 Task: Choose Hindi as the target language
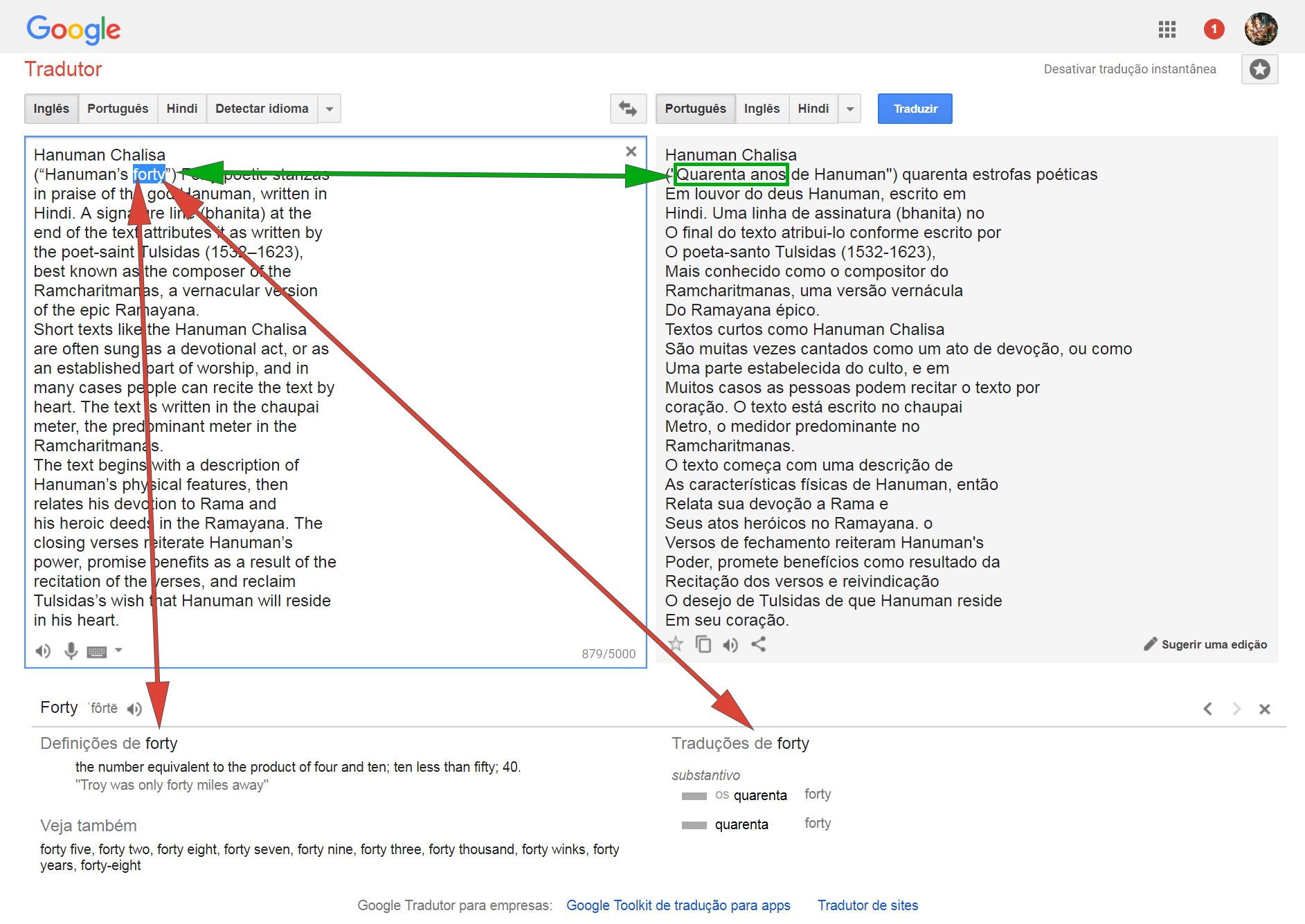tap(813, 109)
